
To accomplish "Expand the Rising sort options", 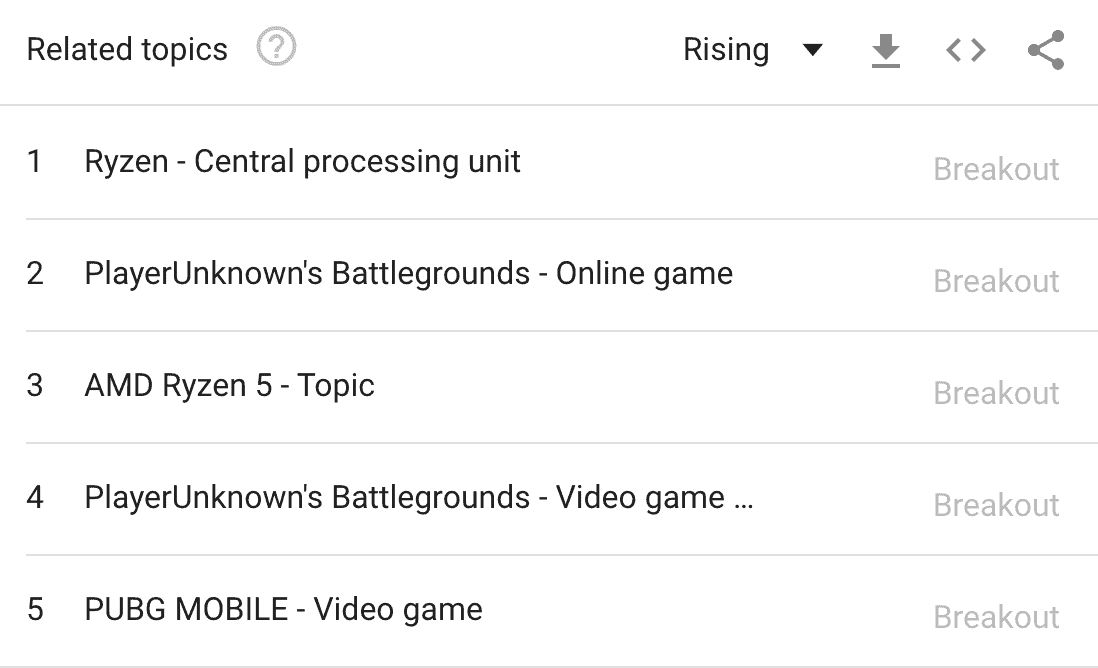I will click(x=755, y=50).
